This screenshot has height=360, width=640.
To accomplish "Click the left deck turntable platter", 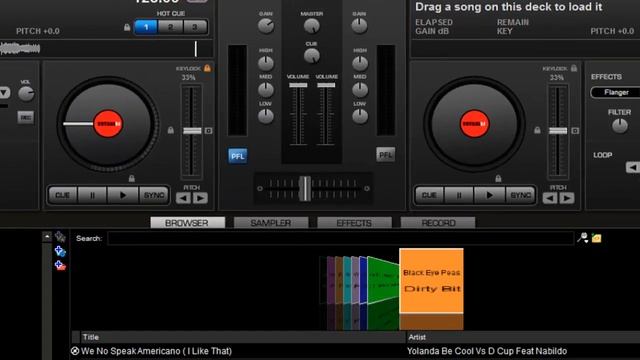I will (x=108, y=124).
